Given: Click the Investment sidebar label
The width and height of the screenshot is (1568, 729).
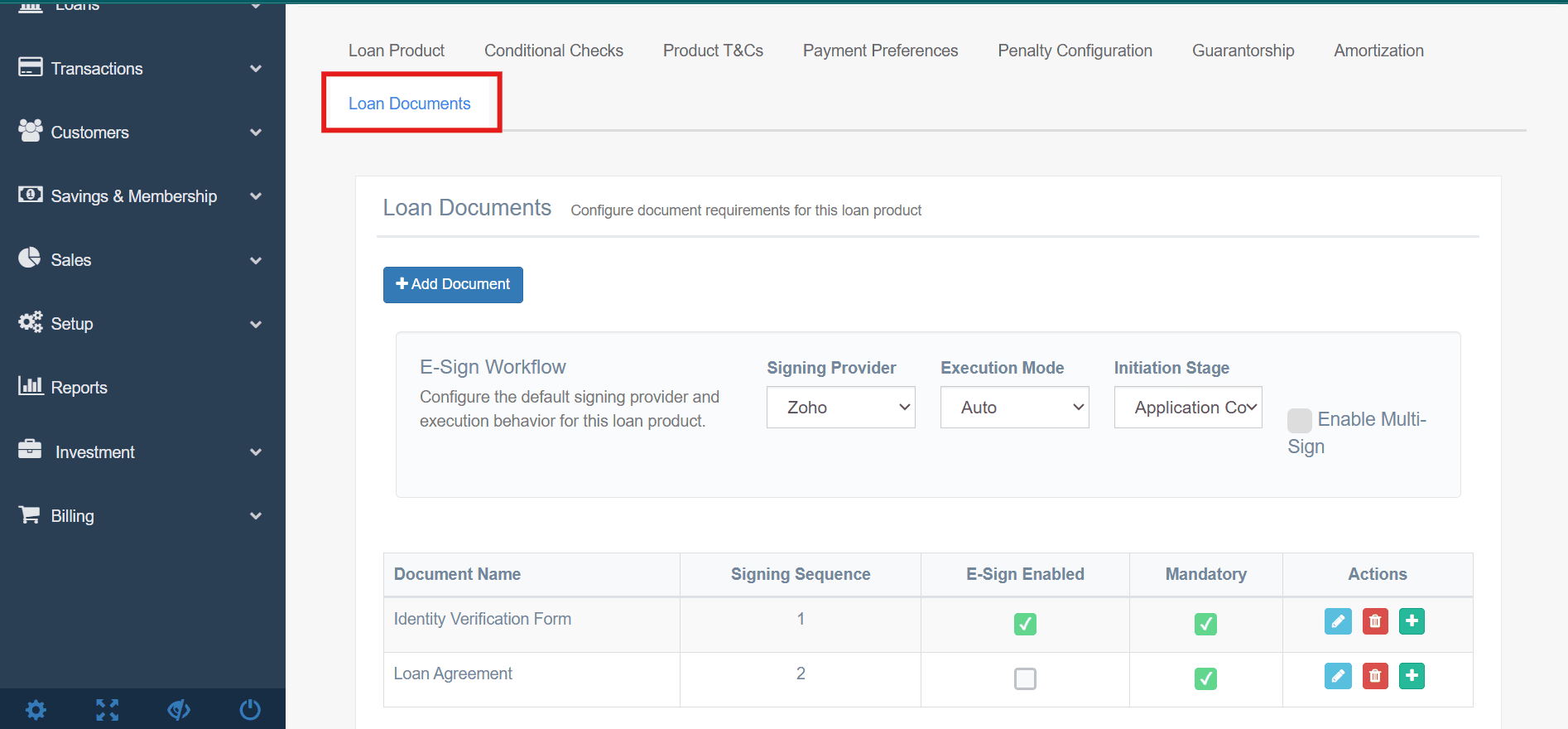Looking at the screenshot, I should coord(94,452).
